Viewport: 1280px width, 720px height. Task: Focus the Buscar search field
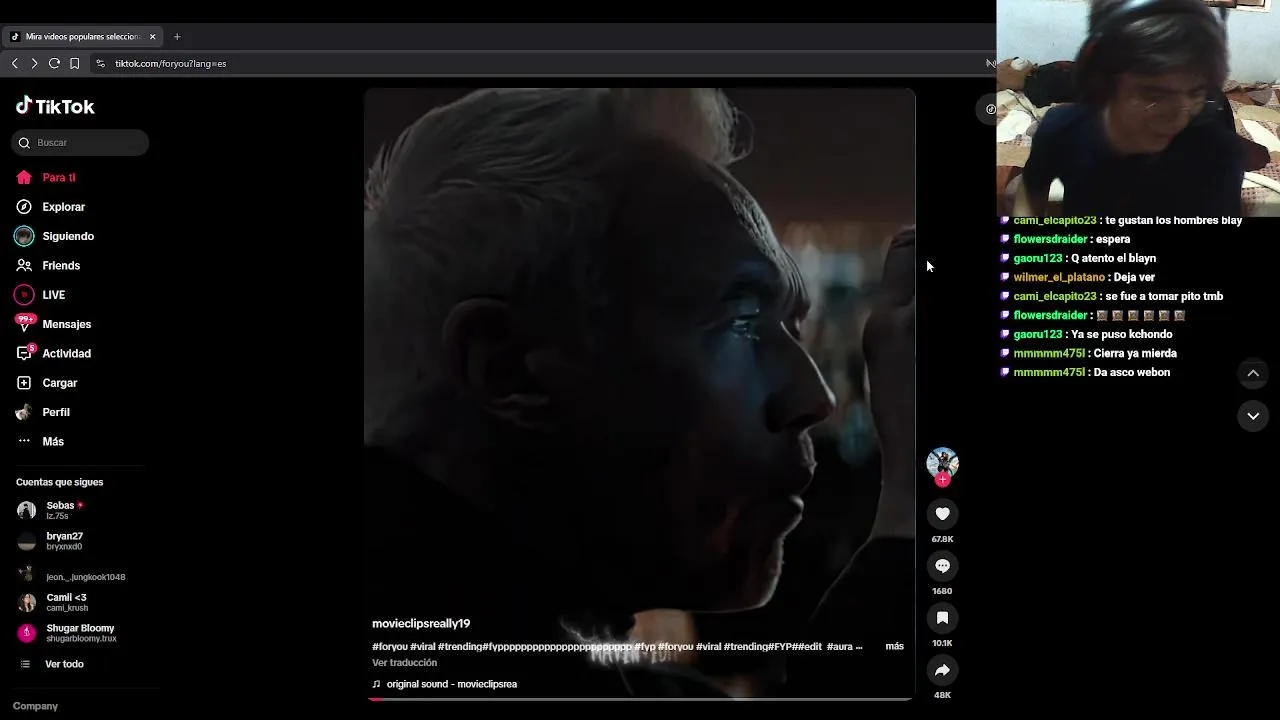[x=80, y=143]
